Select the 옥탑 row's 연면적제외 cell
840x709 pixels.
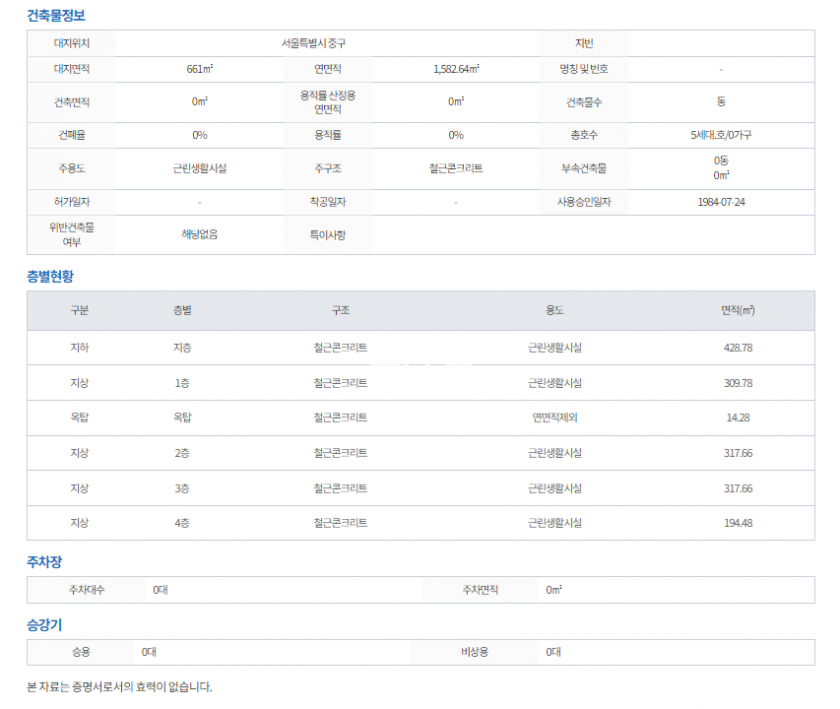pyautogui.click(x=555, y=418)
